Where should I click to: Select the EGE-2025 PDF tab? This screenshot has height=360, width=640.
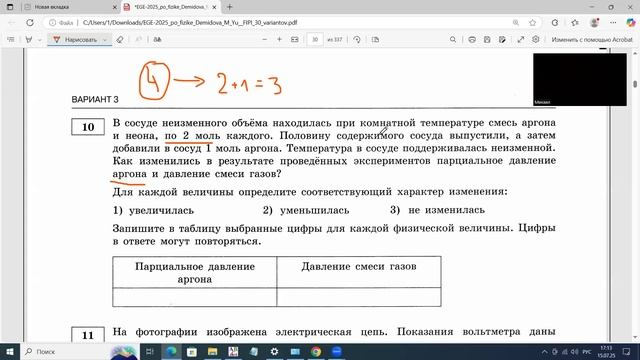click(171, 7)
